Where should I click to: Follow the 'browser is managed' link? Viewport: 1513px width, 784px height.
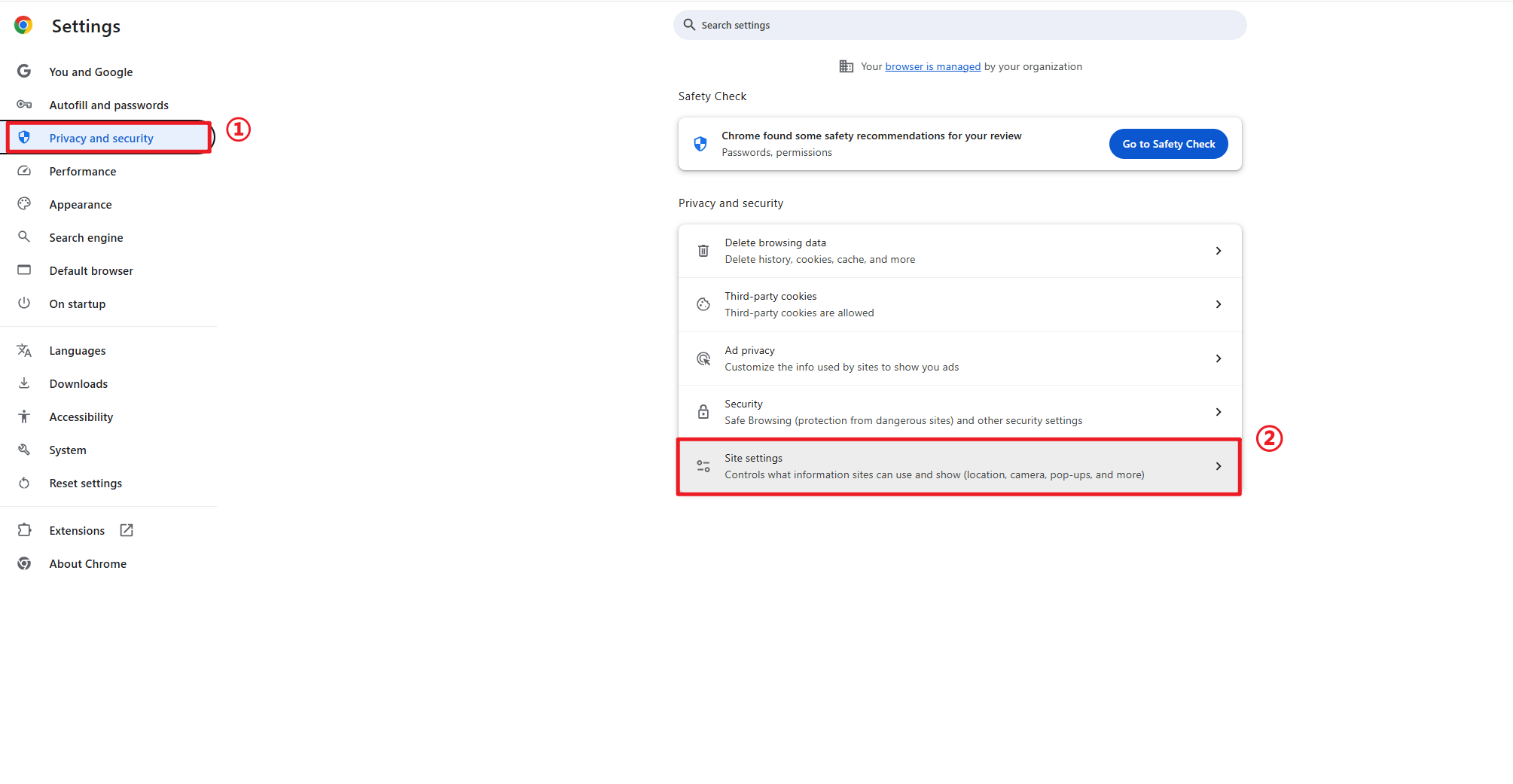[932, 66]
